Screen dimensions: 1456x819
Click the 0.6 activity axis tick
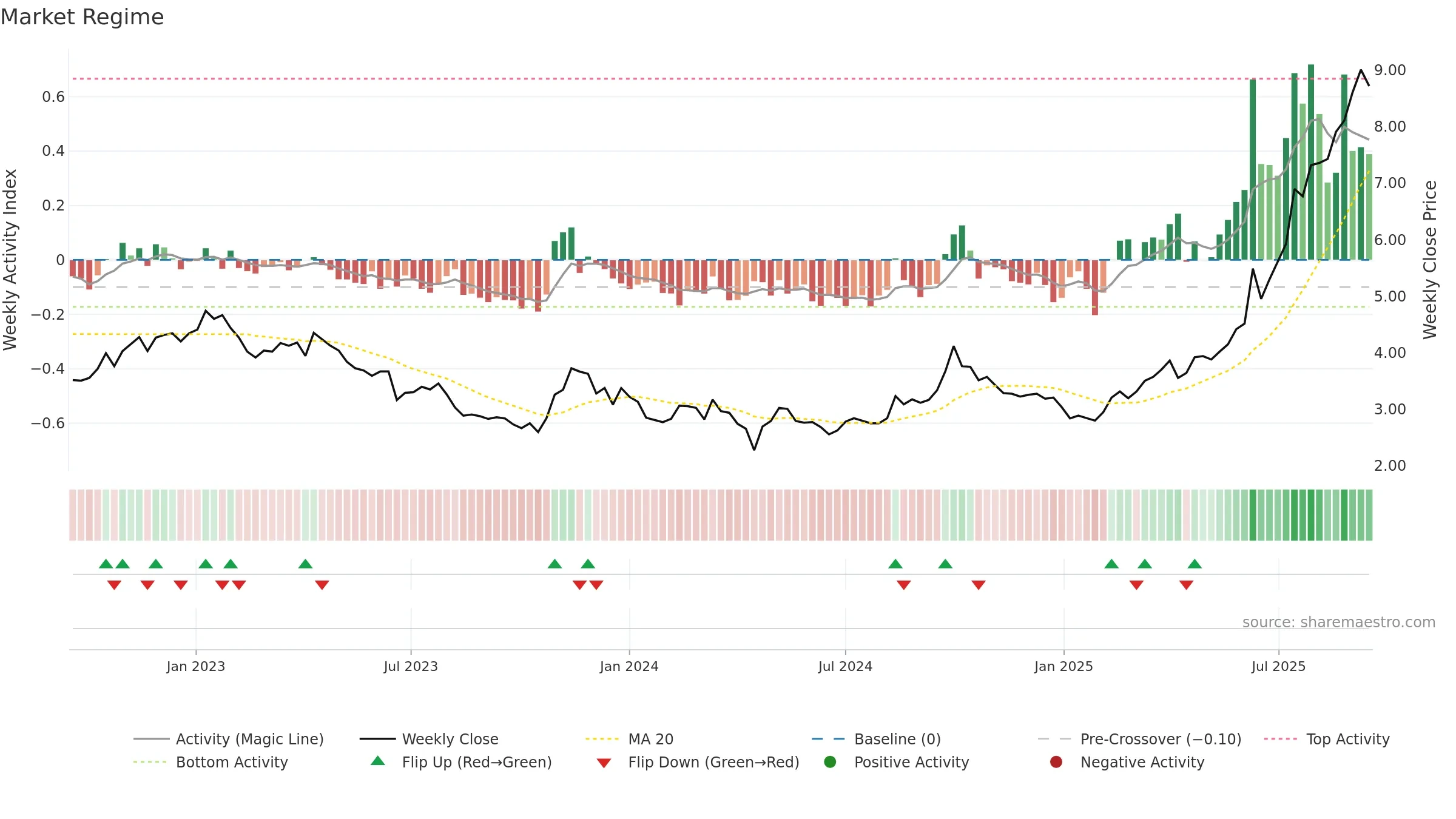pos(53,96)
